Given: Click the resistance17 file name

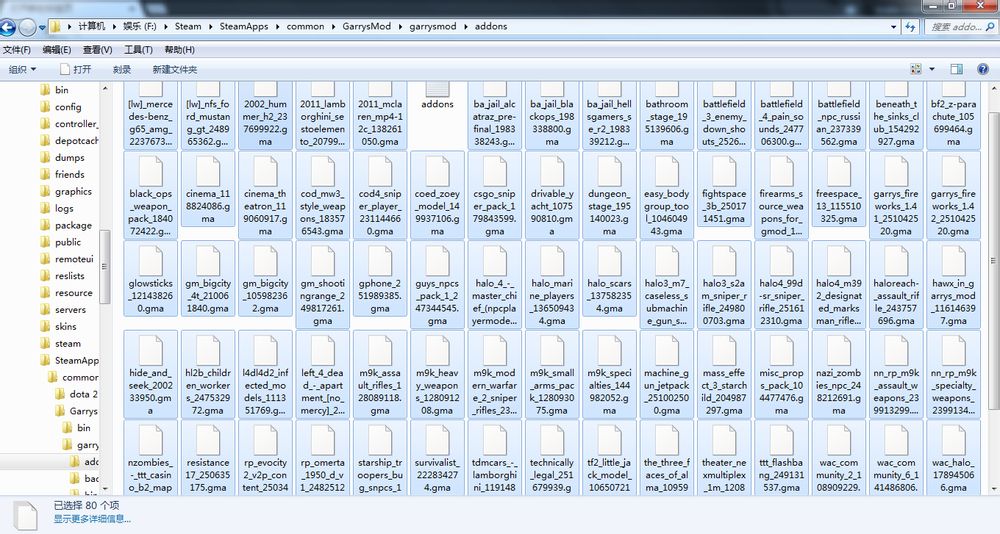Looking at the screenshot, I should click(x=208, y=475).
